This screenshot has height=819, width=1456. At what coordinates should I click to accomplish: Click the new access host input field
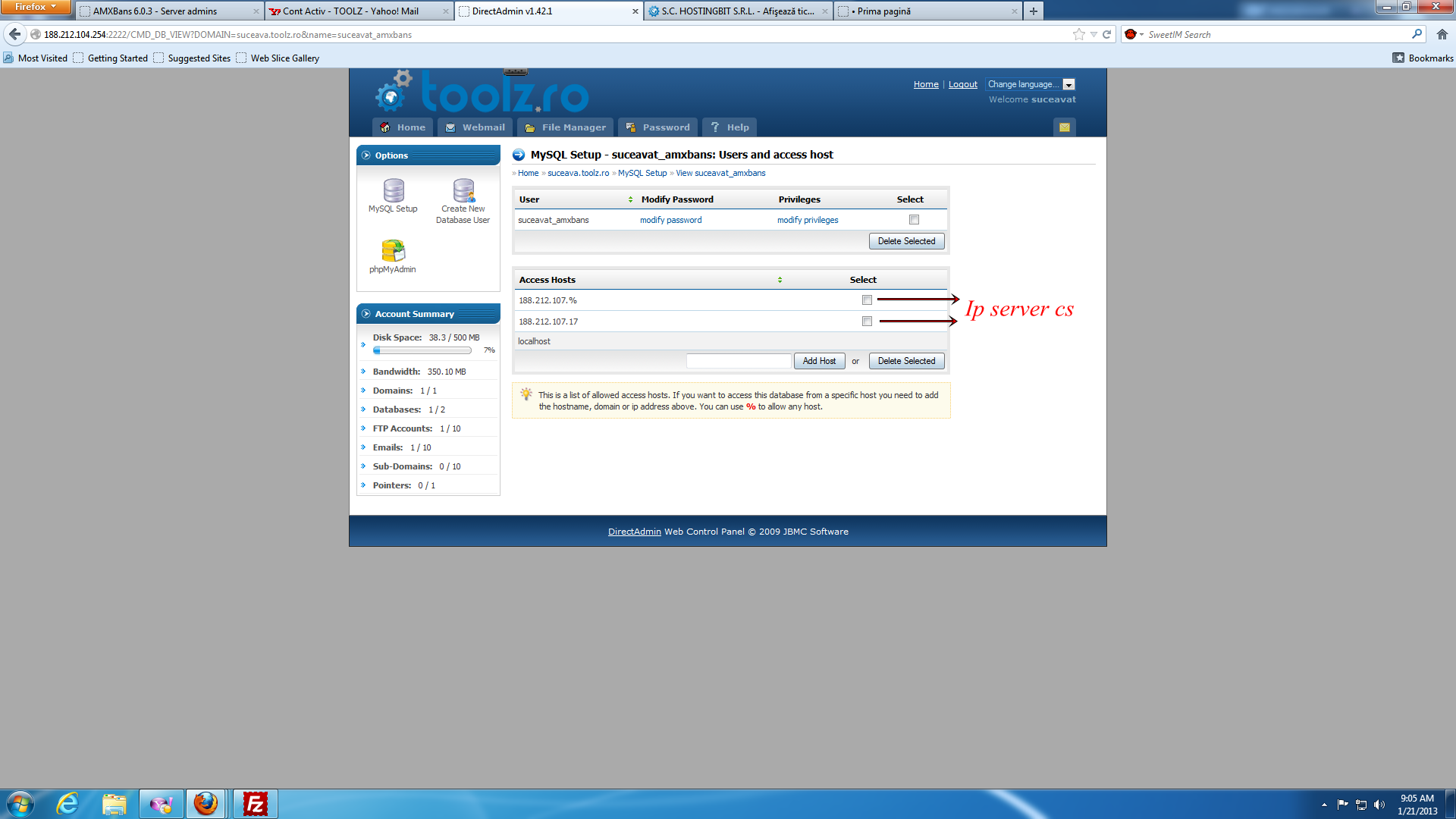(738, 361)
